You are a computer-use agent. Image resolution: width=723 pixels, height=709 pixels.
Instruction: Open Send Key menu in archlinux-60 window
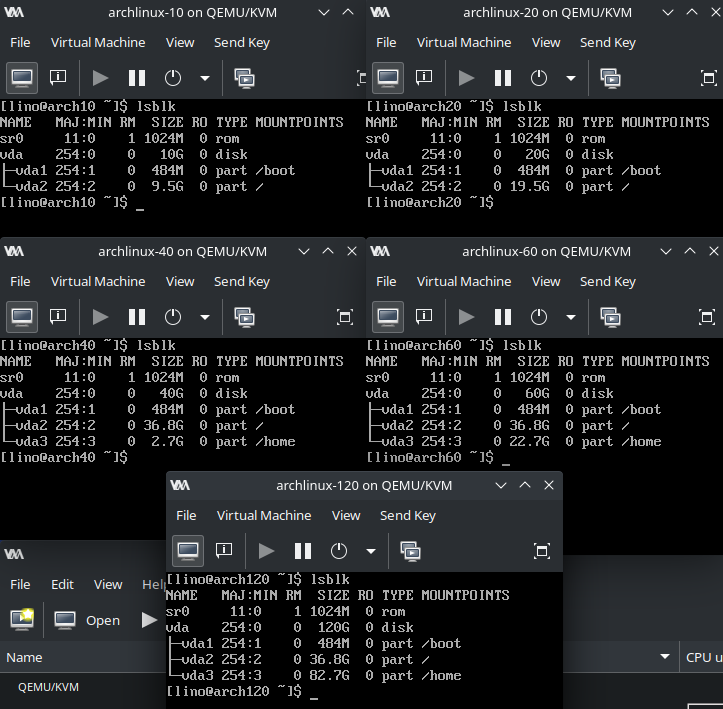point(608,281)
